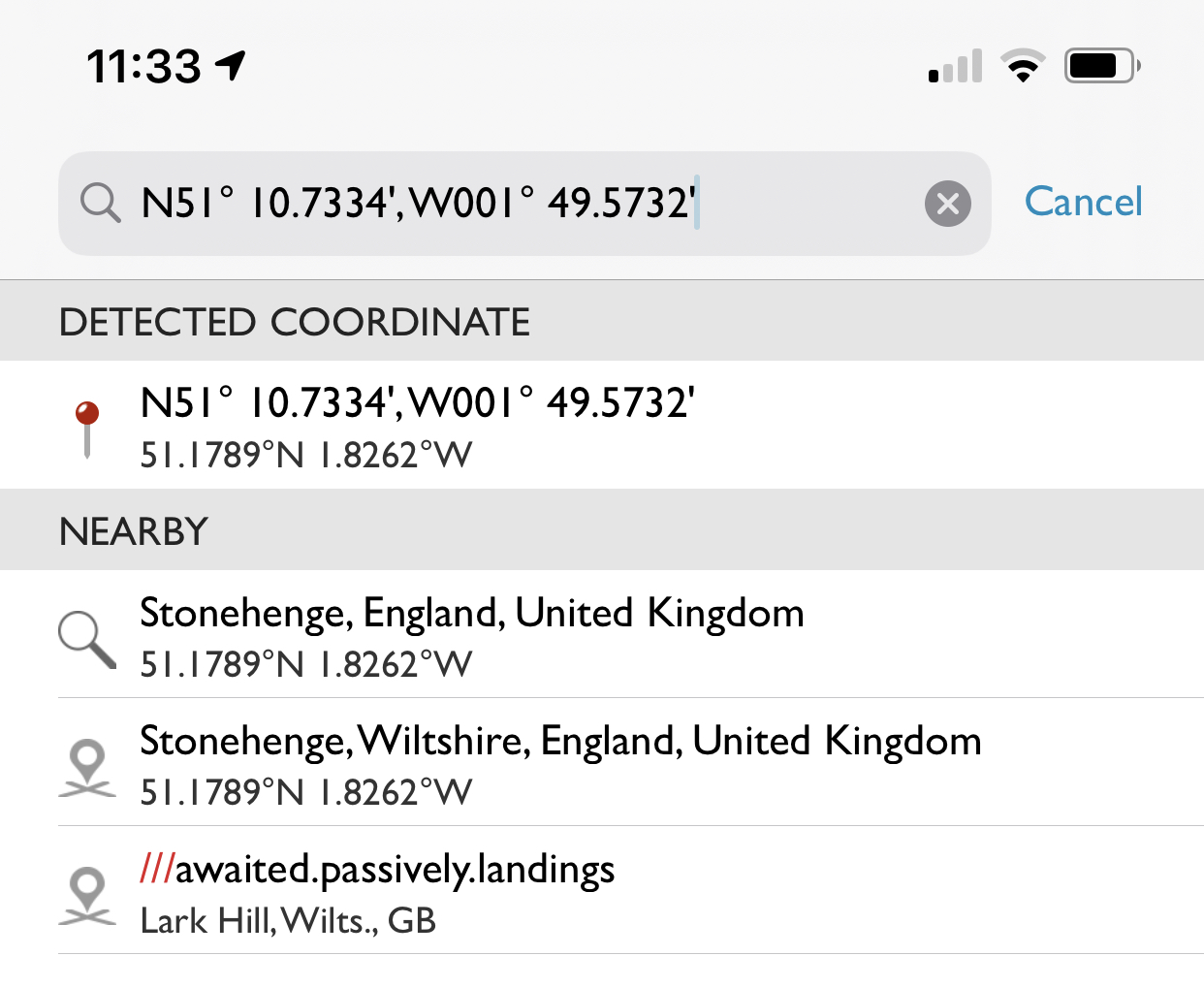Click the search magnifier icon in field

coord(100,204)
